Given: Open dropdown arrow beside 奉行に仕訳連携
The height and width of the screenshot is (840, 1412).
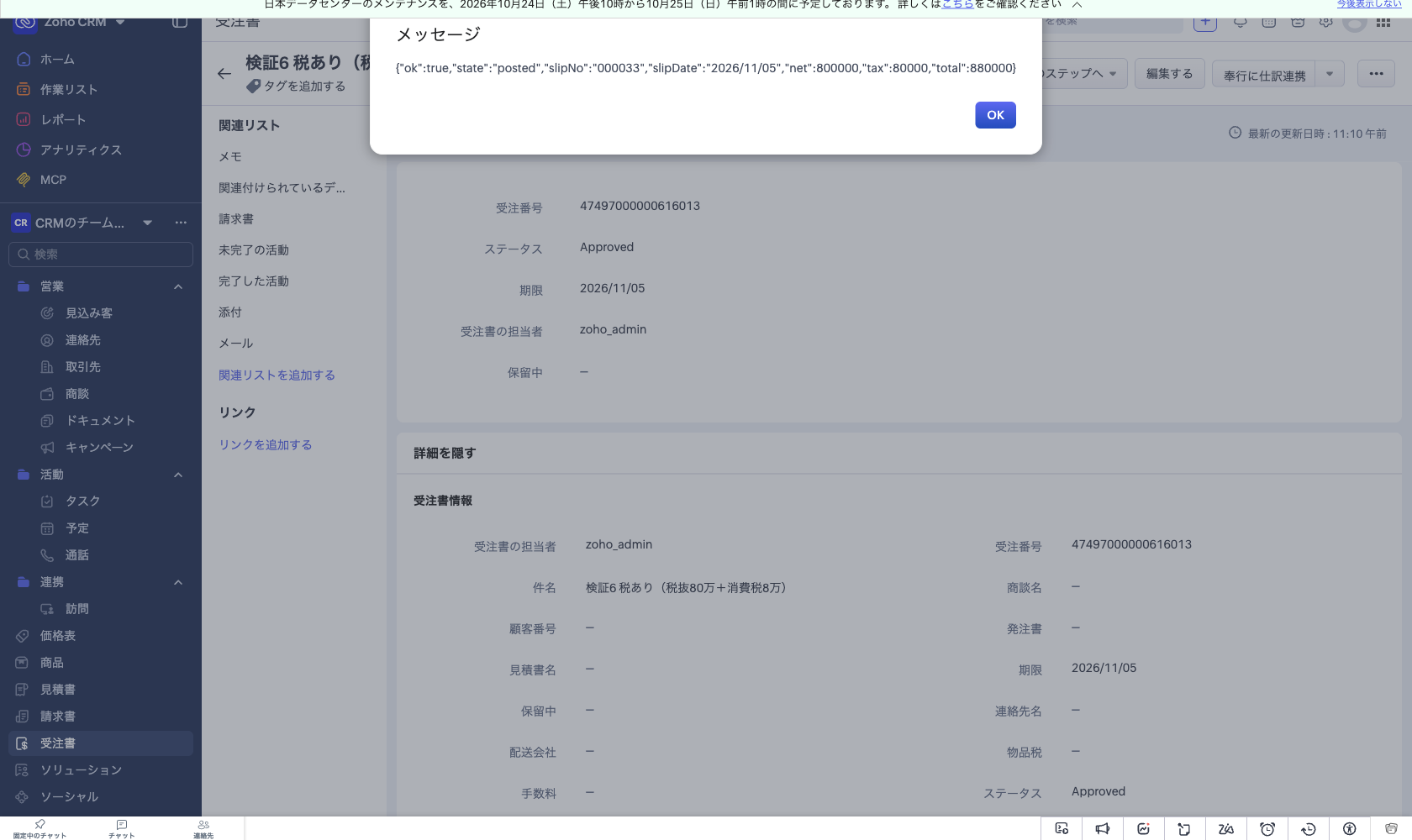Looking at the screenshot, I should pos(1330,74).
